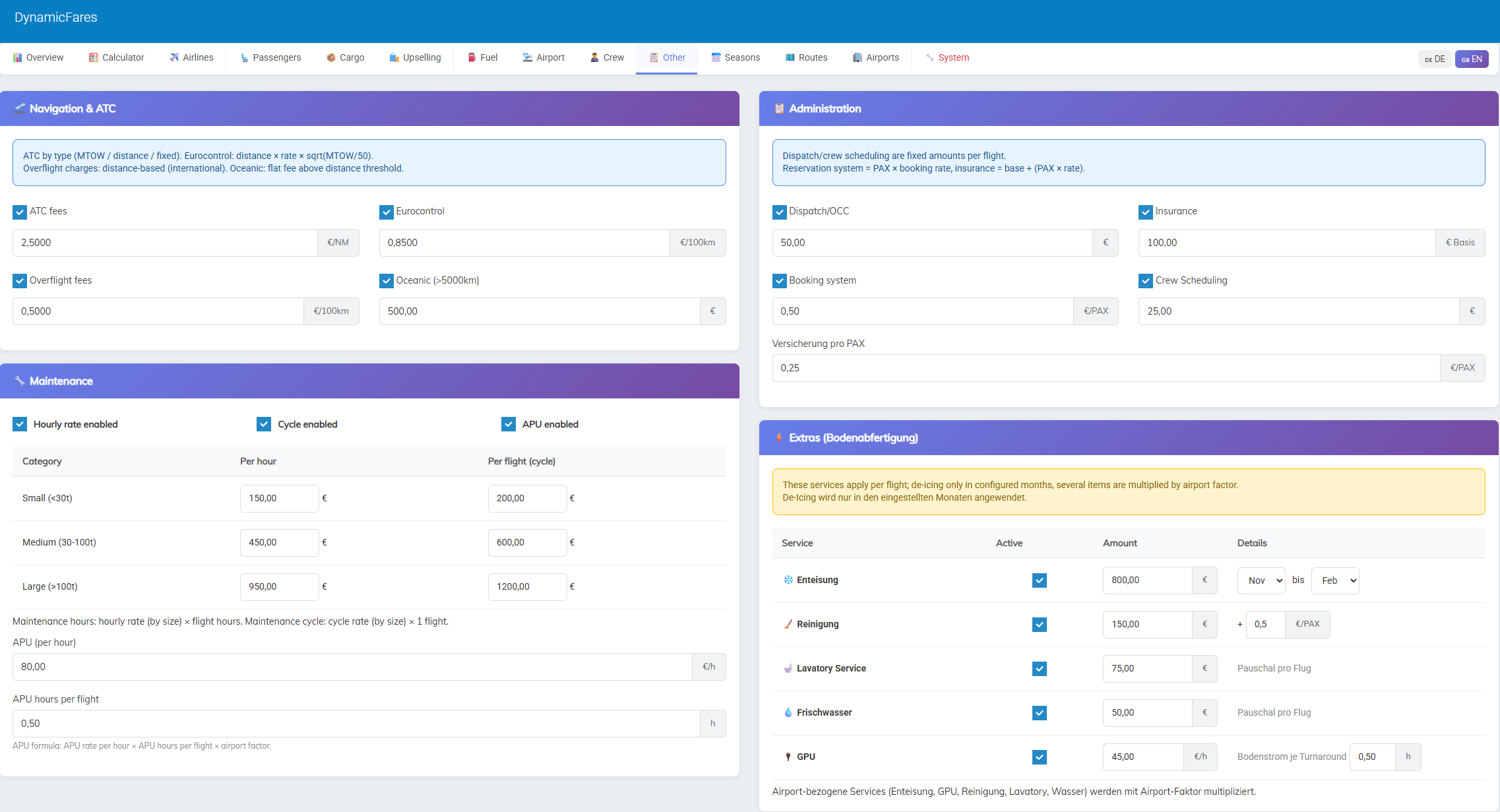Open the Upselling tab
Image resolution: width=1500 pixels, height=812 pixels.
(x=415, y=57)
